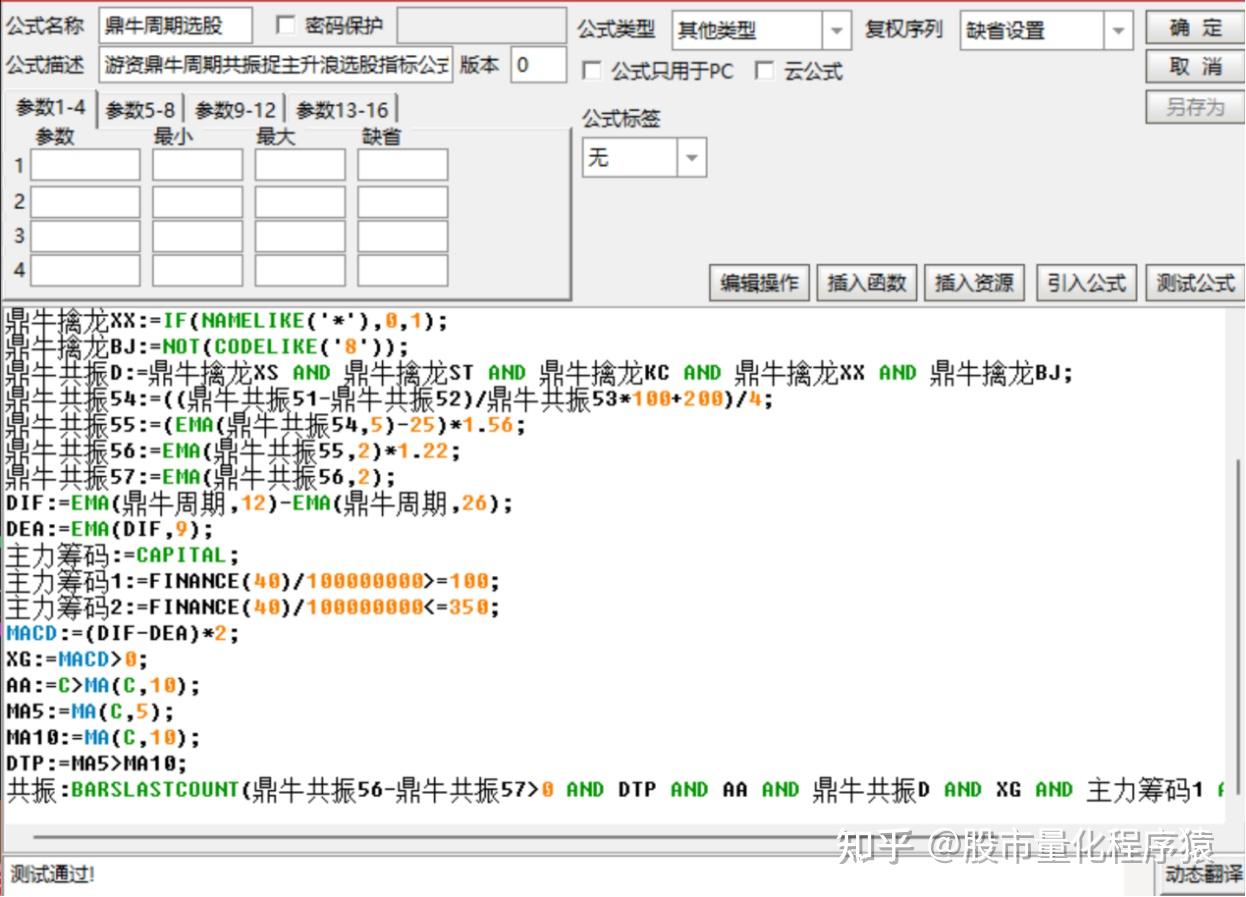Viewport: 1246px width, 897px height.
Task: Click the parameter 2 name field
Action: [85, 201]
